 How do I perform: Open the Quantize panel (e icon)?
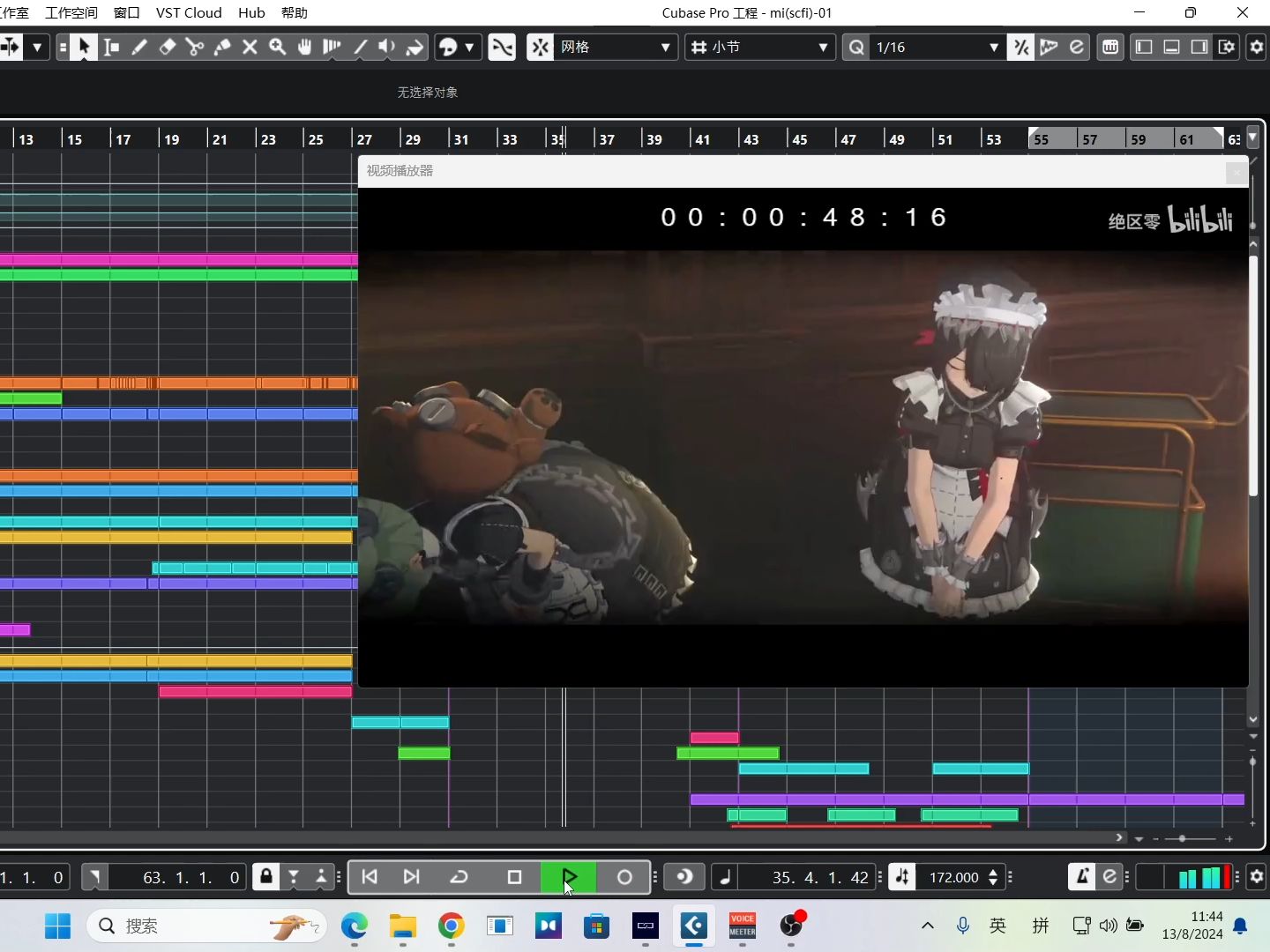click(1077, 47)
